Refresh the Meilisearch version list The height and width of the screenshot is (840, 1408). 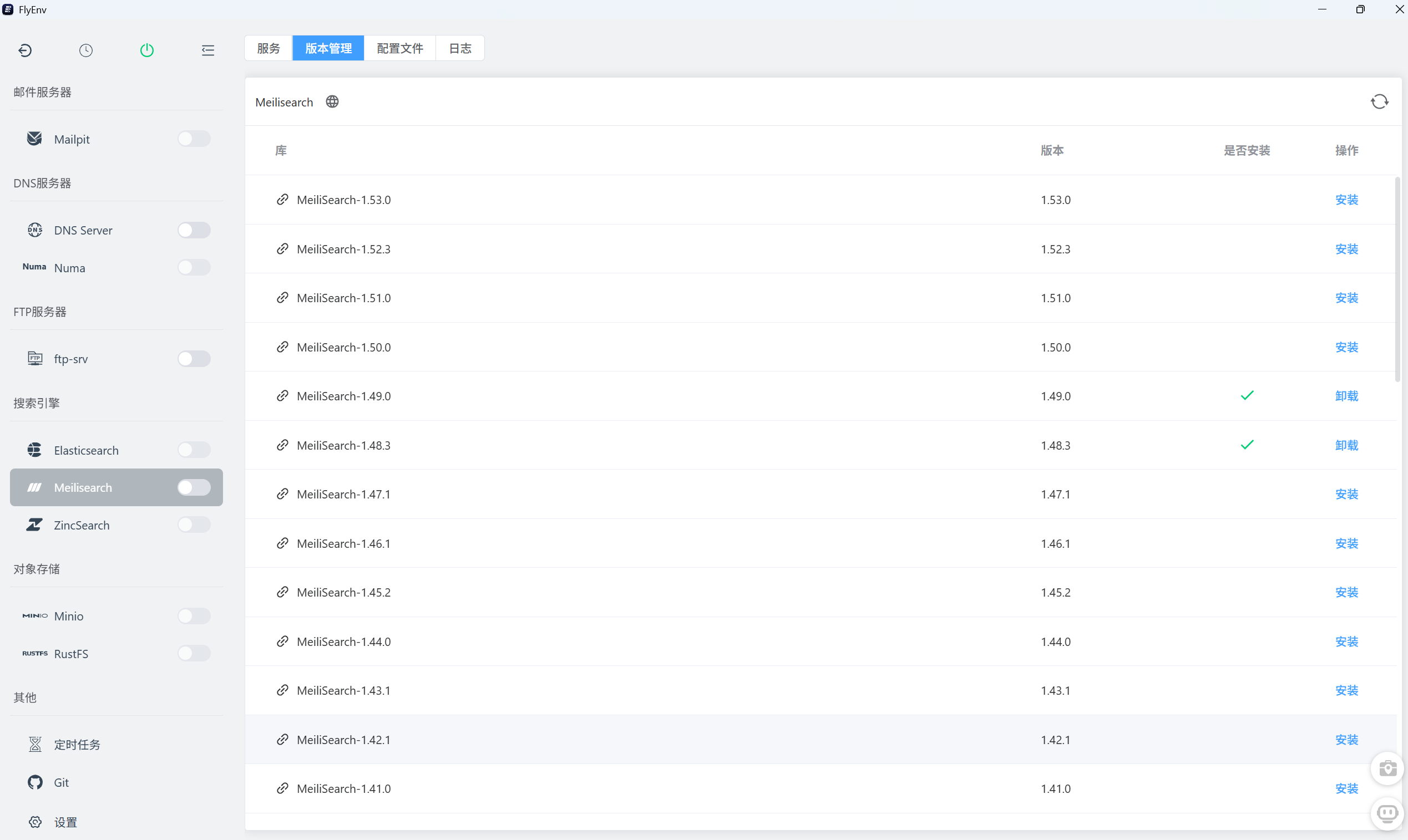1380,102
